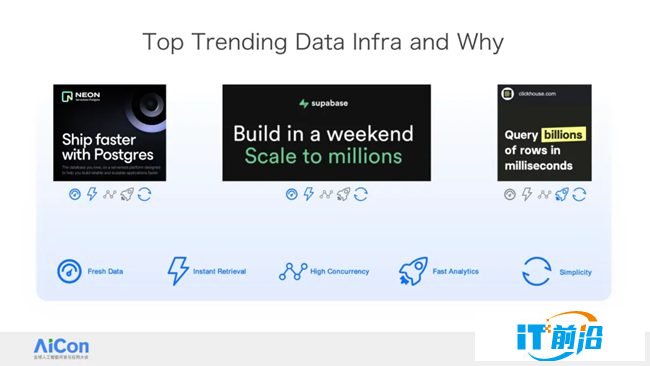This screenshot has width=650, height=366.
Task: Click the large Simplicity circular arrows icon
Action: [x=536, y=271]
